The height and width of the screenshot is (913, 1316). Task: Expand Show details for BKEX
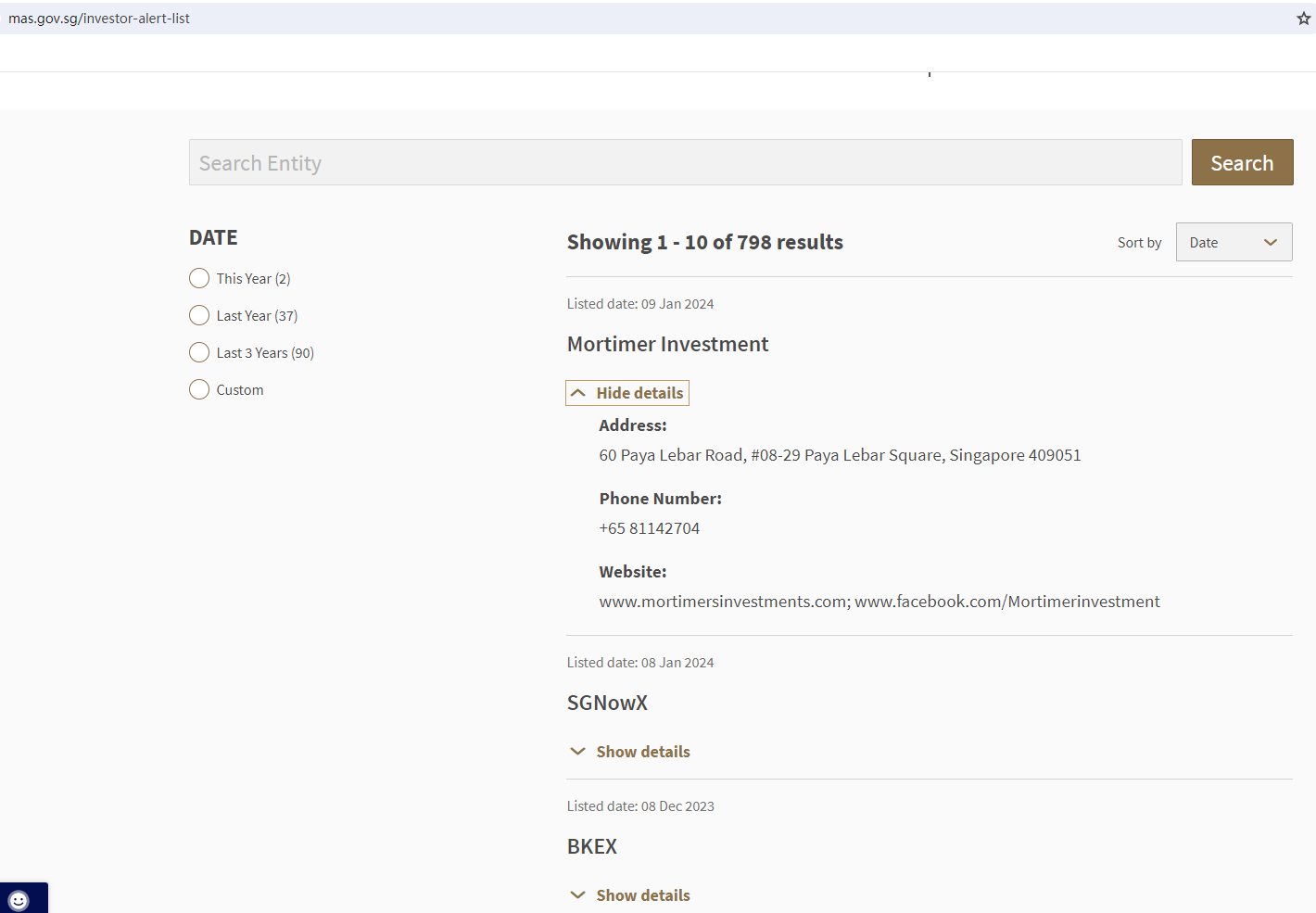(x=630, y=895)
